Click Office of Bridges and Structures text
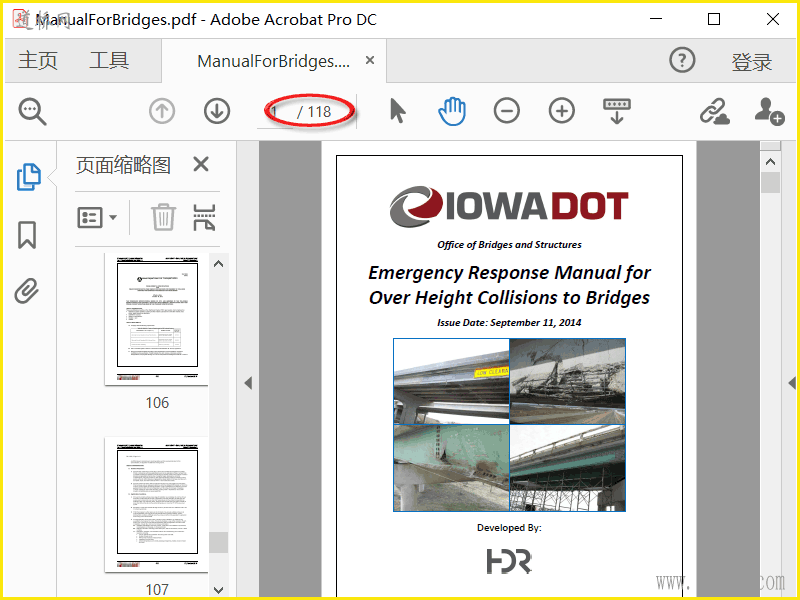Image resolution: width=800 pixels, height=600 pixels. tap(509, 245)
